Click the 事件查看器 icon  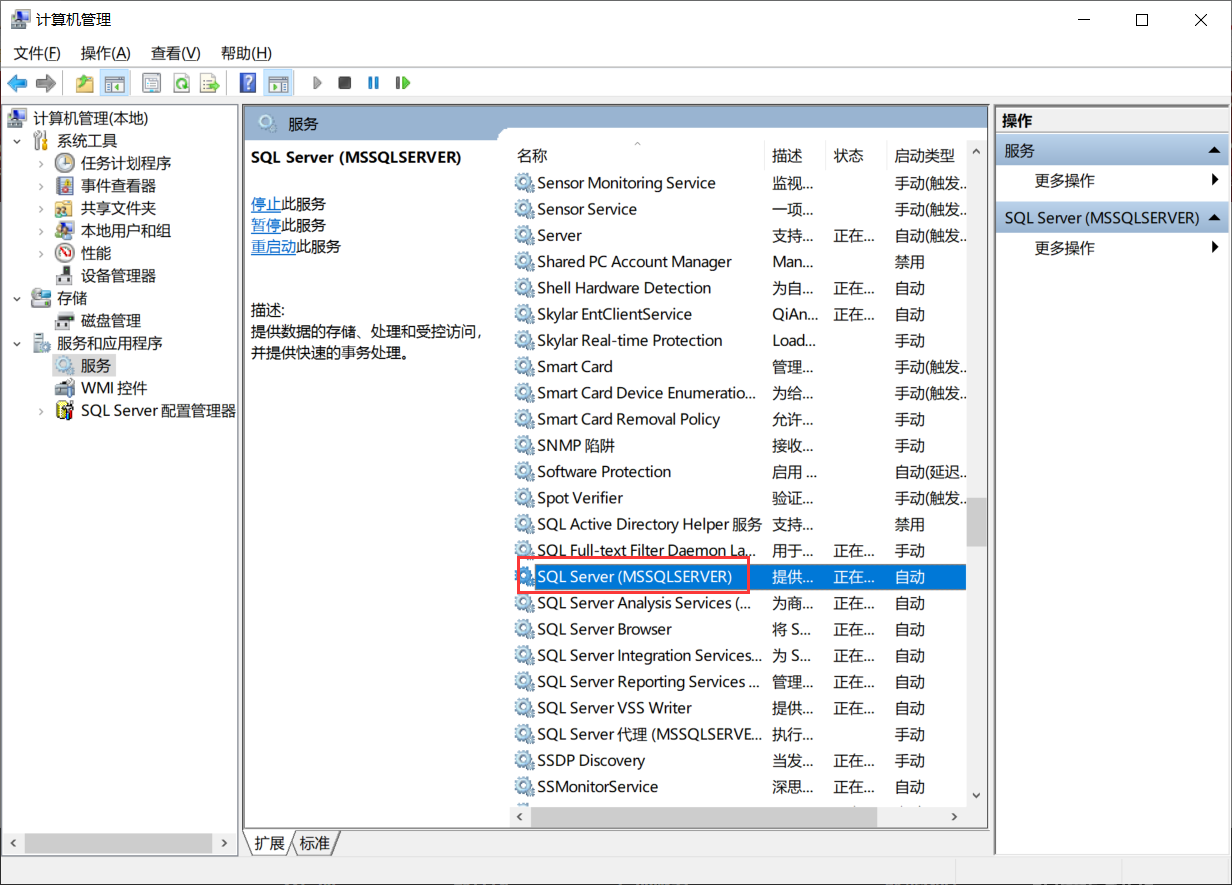64,186
